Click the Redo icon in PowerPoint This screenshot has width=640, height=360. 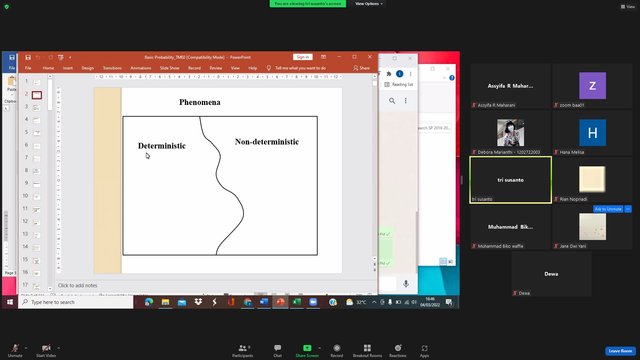coord(51,58)
